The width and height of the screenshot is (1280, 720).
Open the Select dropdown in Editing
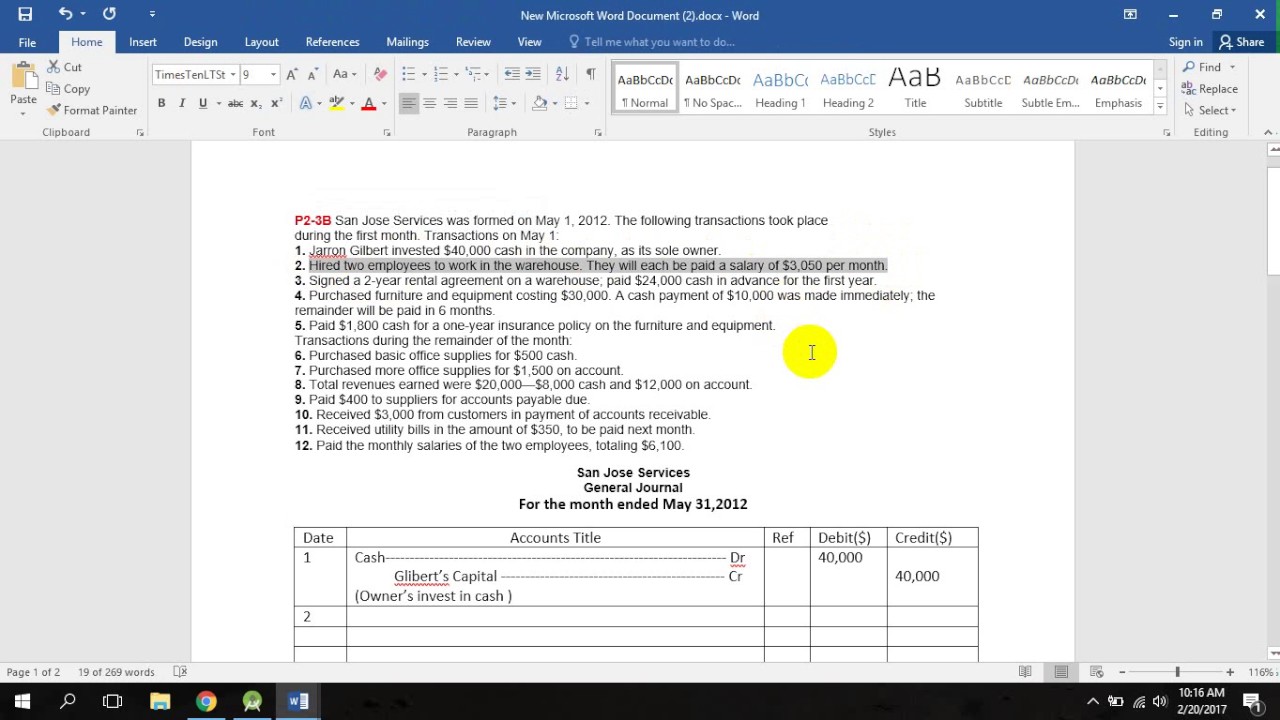point(1209,110)
